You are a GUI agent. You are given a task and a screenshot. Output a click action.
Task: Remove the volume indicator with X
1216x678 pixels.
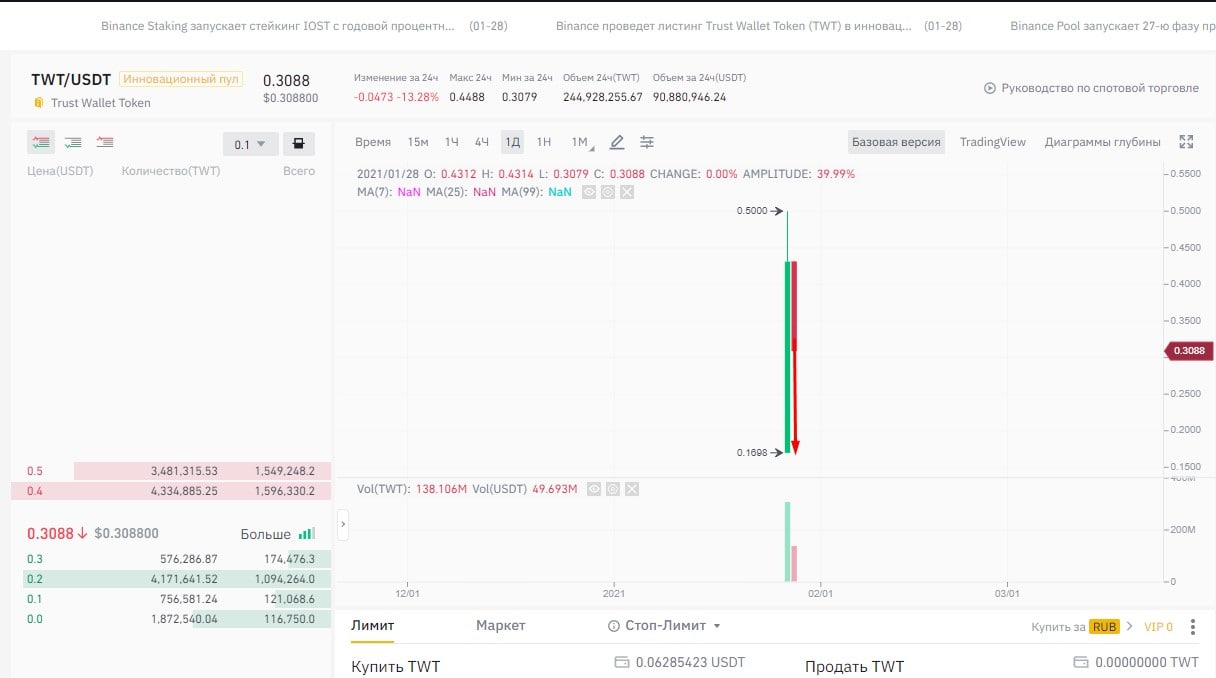click(632, 489)
